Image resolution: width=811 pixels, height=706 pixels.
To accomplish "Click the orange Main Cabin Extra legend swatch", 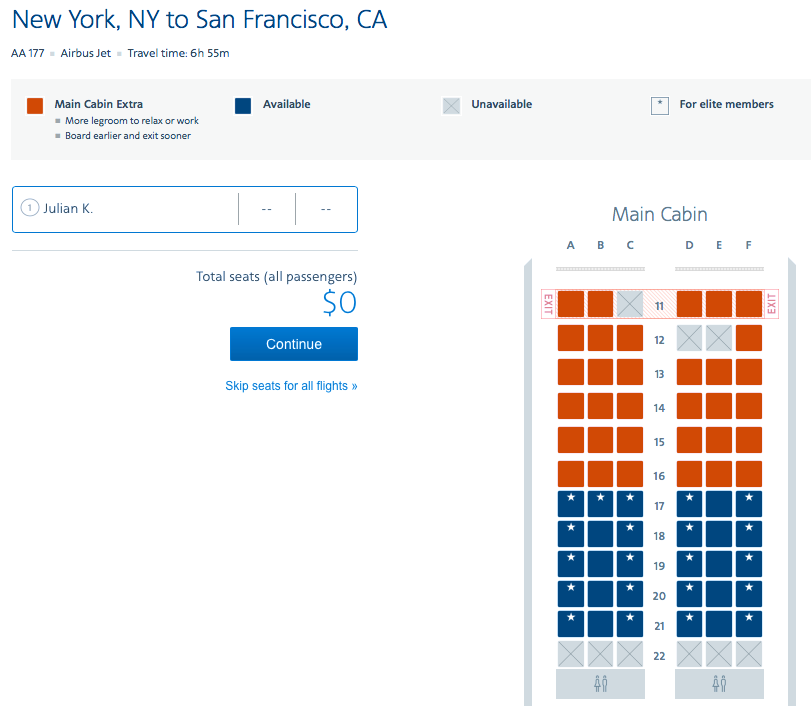I will tap(35, 106).
